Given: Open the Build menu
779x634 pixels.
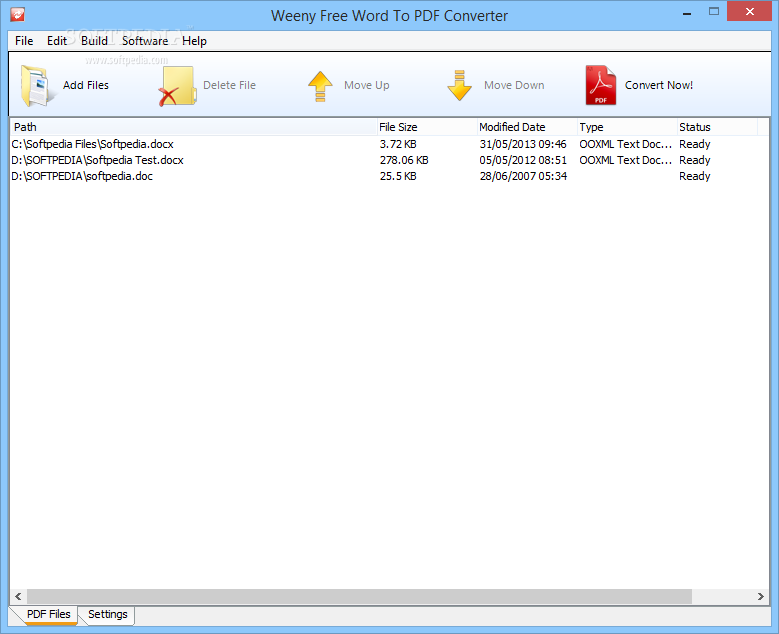Looking at the screenshot, I should 94,41.
